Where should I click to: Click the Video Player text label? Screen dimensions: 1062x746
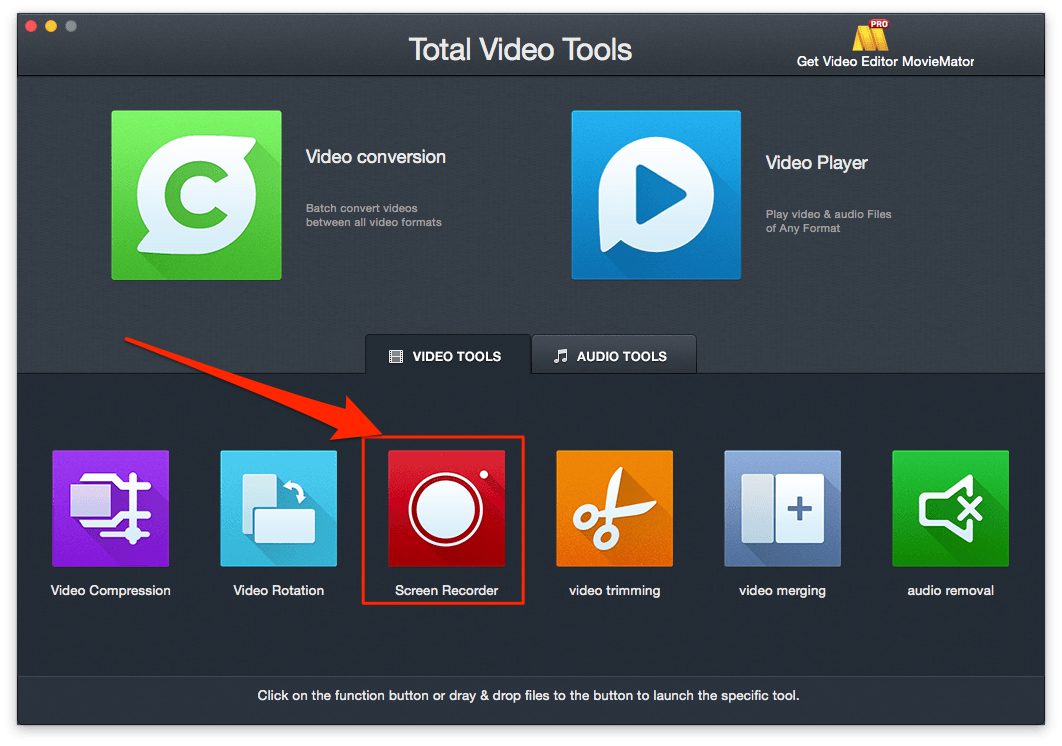click(x=816, y=162)
